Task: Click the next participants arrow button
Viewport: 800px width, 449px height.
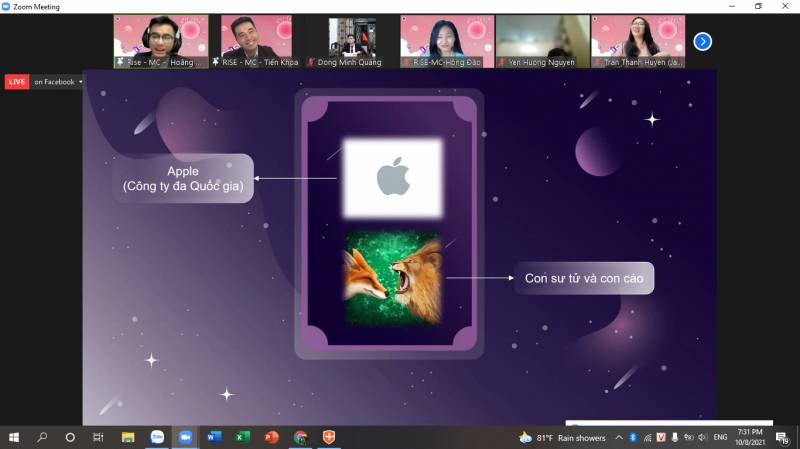Action: [x=702, y=41]
